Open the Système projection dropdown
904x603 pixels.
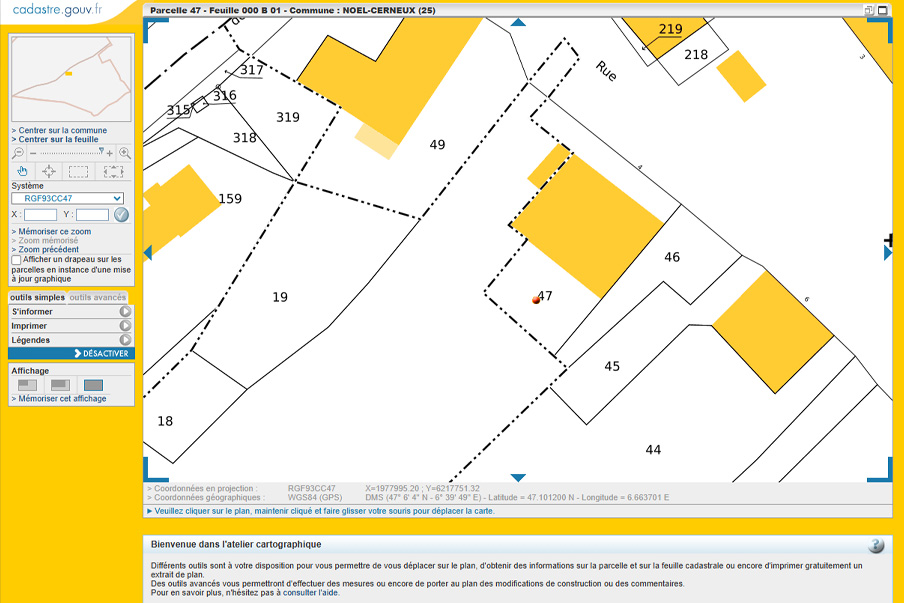pos(68,198)
